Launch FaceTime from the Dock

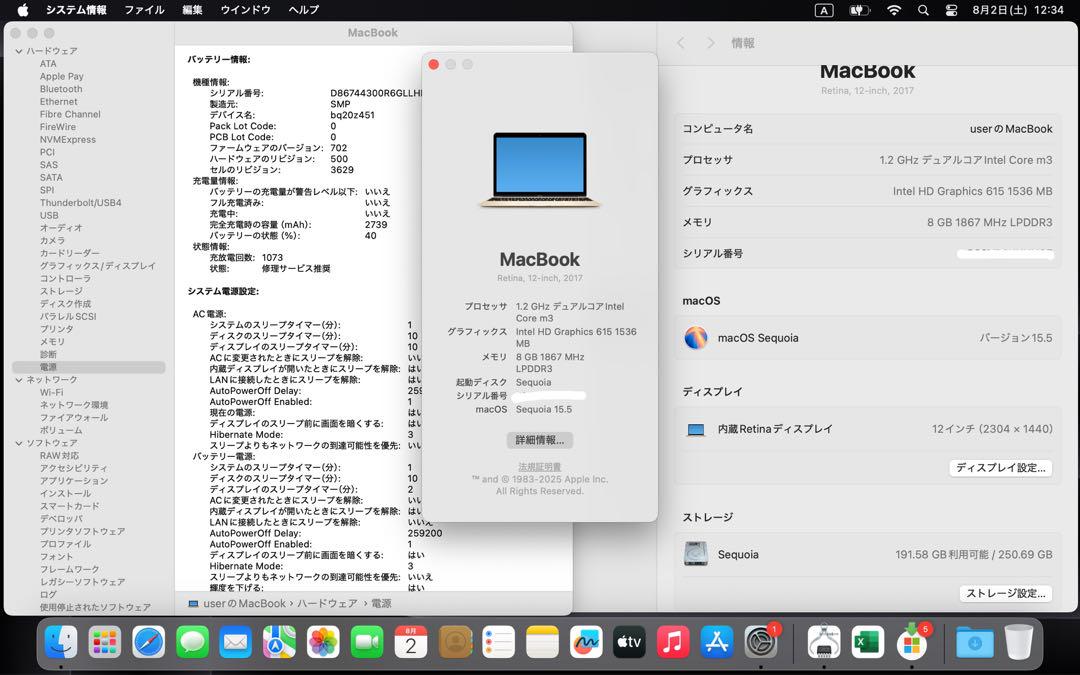coord(367,643)
